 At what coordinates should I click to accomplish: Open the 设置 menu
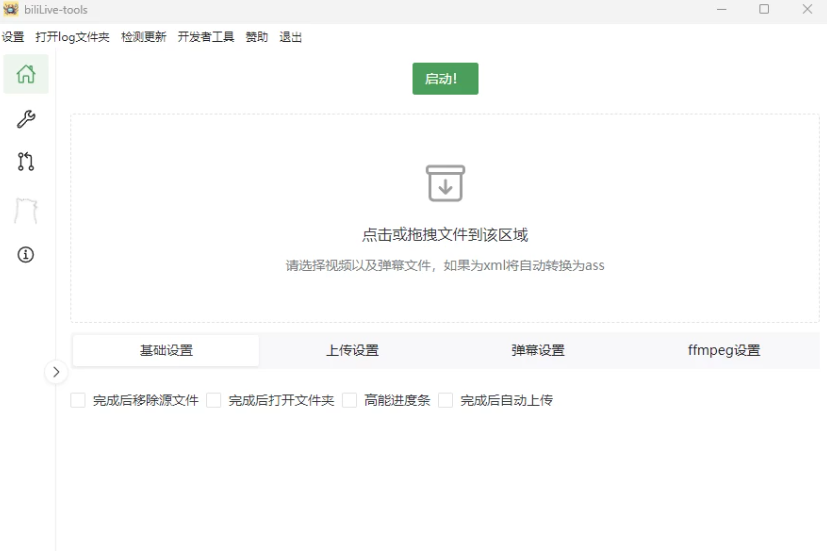13,37
